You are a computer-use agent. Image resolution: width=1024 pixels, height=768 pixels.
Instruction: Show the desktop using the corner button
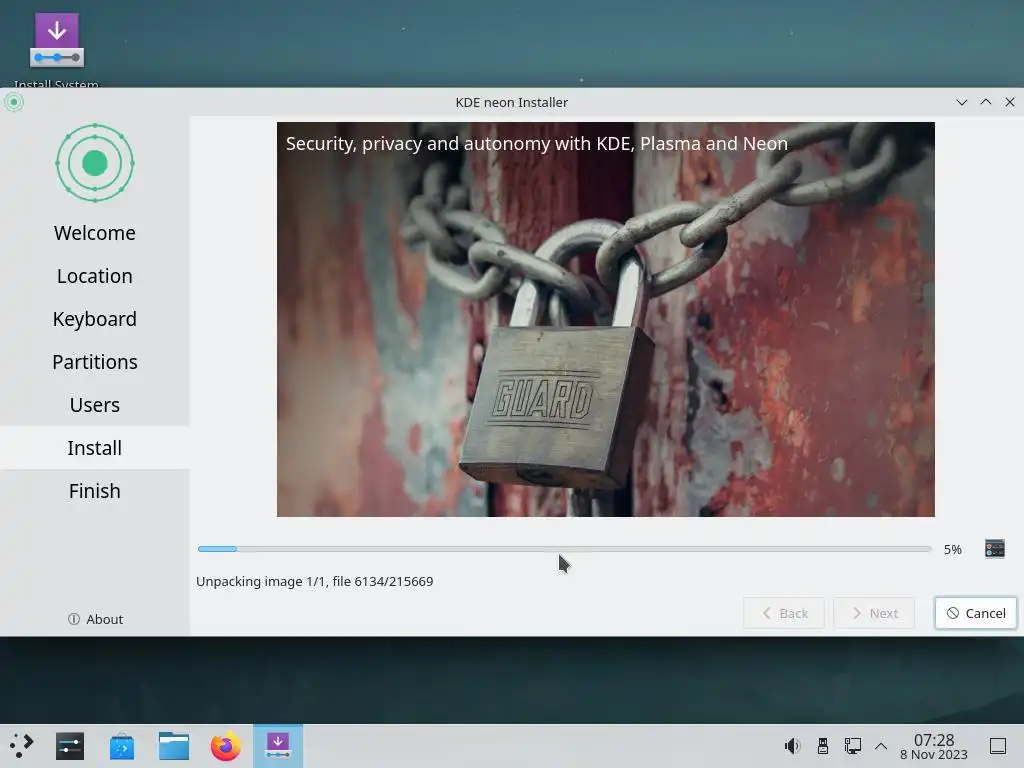point(998,746)
